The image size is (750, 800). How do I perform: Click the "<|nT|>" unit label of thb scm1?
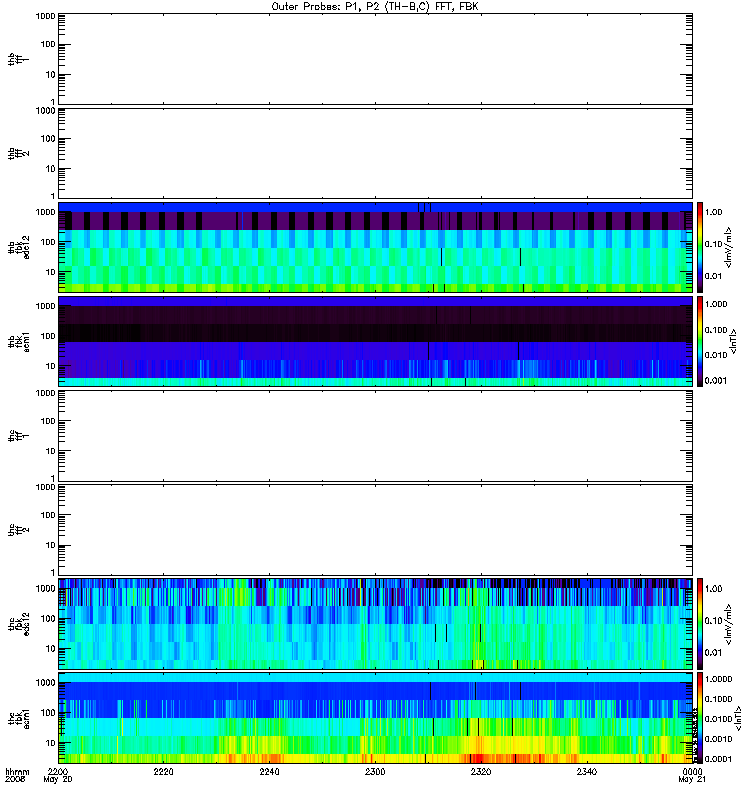734,341
